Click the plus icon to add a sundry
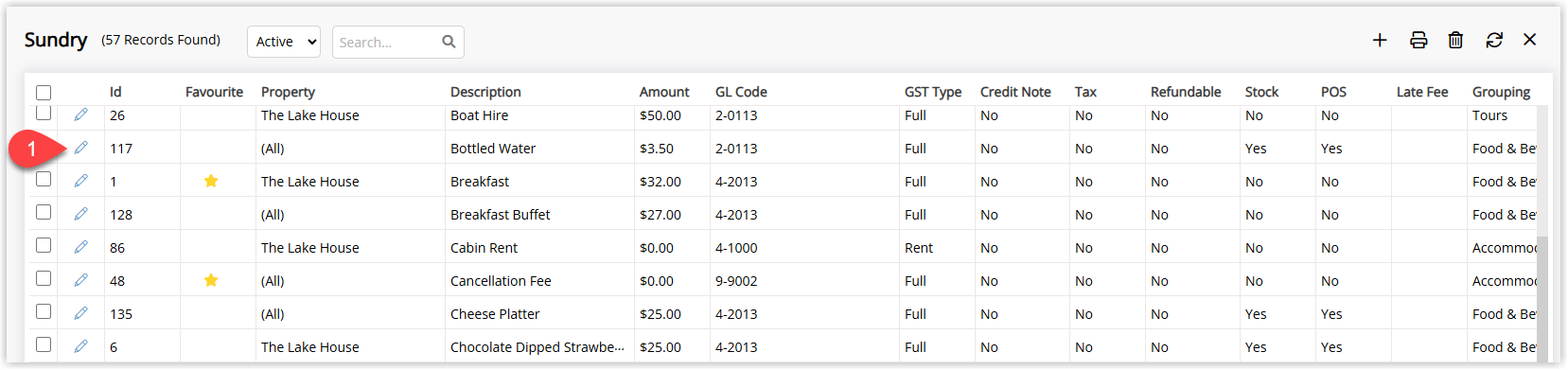This screenshot has height=370, width=1568. pyautogui.click(x=1380, y=40)
